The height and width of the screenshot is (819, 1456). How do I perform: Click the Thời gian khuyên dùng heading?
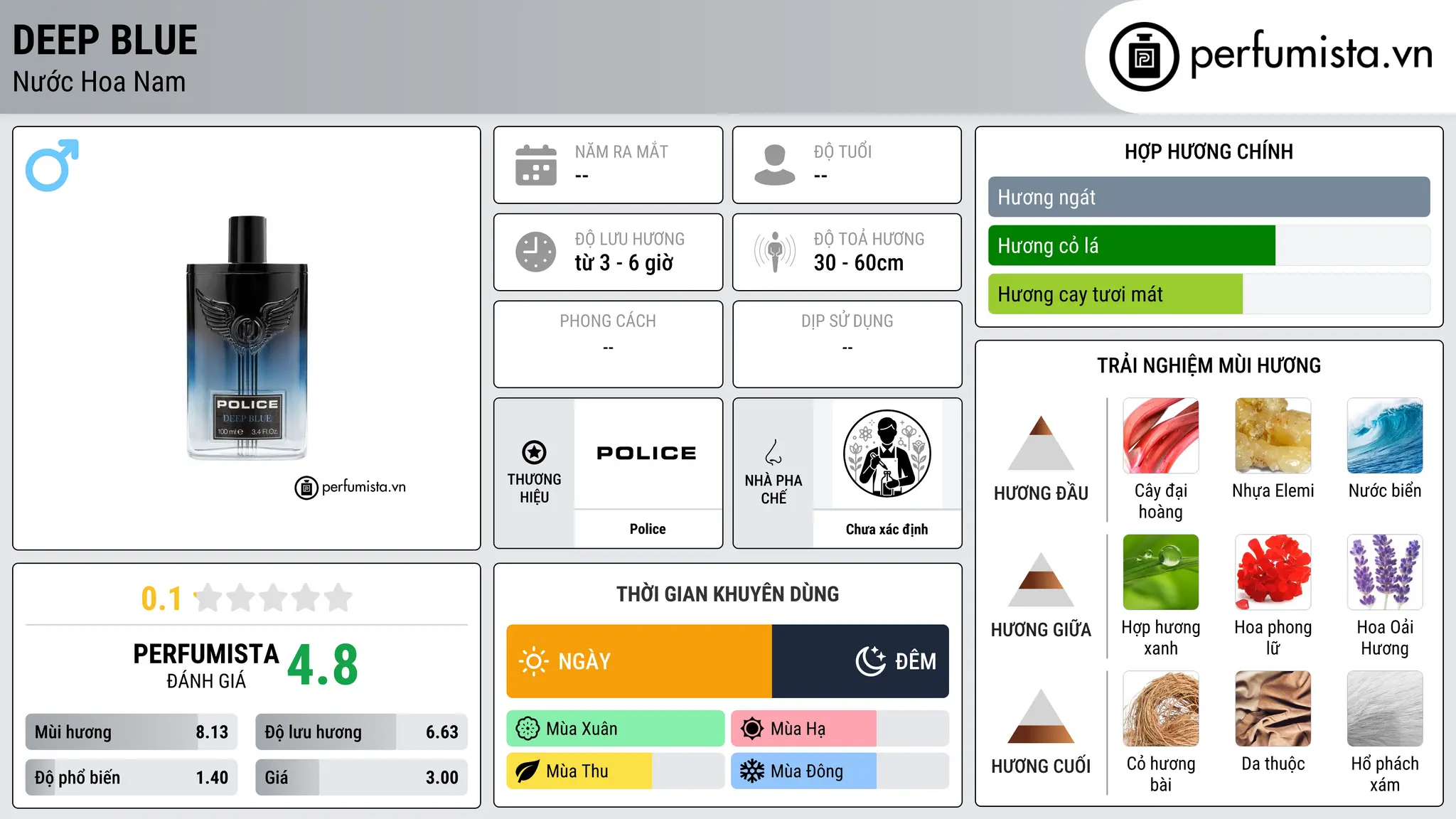[x=727, y=594]
